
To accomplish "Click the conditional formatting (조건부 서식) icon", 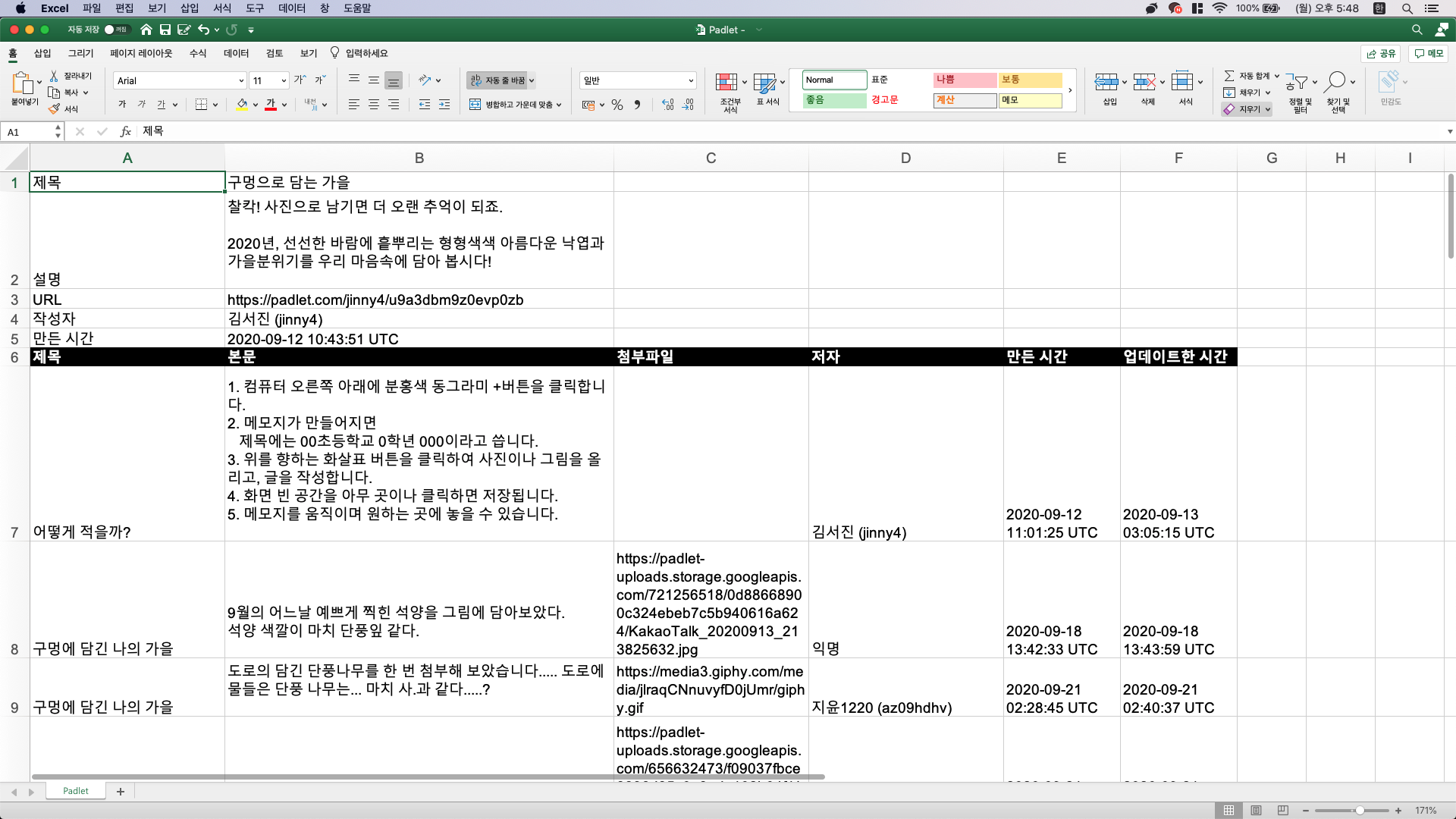I will tap(726, 82).
